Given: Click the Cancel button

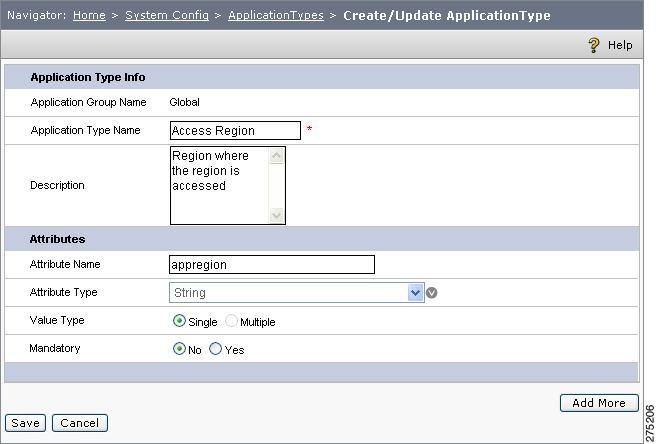Looking at the screenshot, I should pos(80,423).
